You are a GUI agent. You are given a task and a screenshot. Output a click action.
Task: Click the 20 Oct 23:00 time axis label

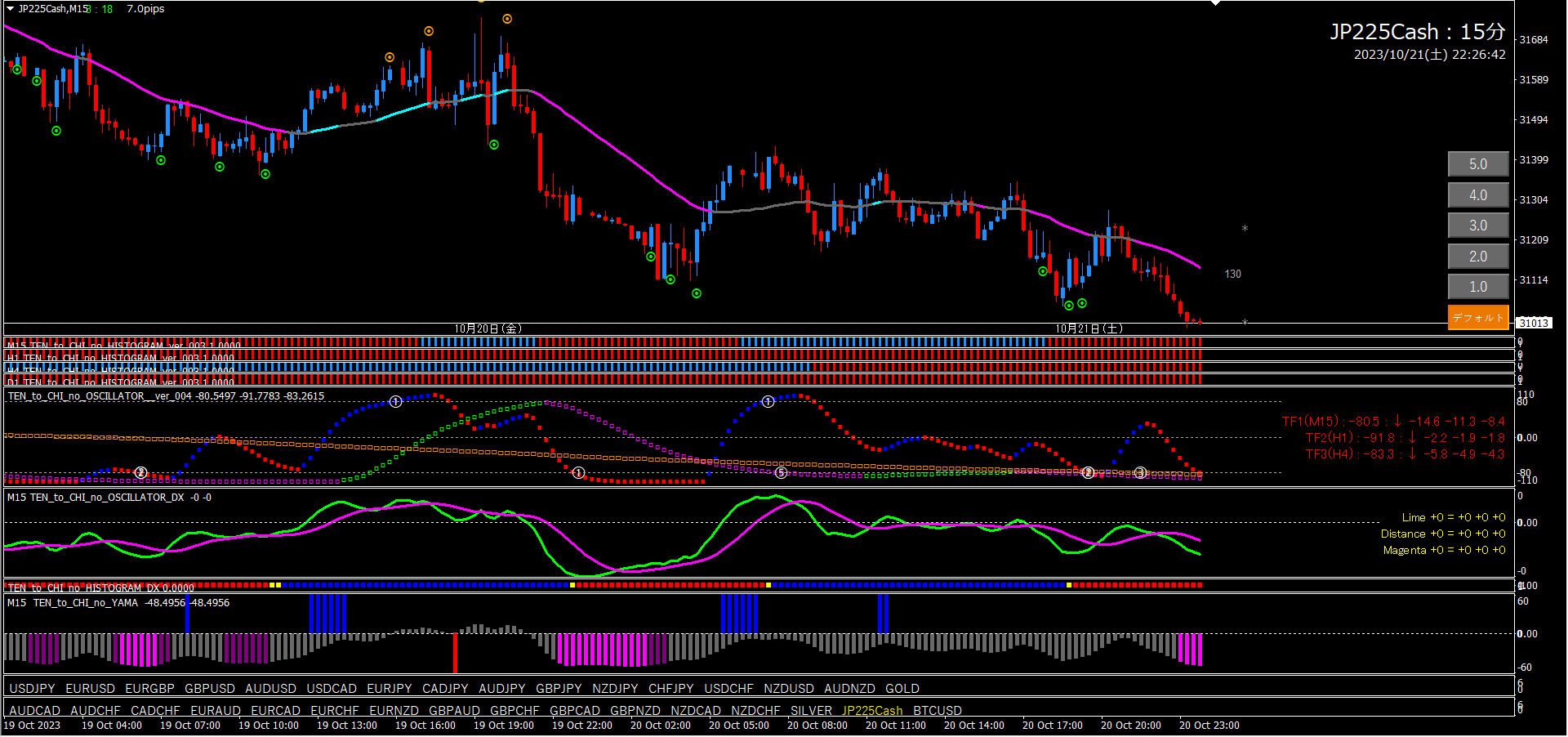click(x=1209, y=726)
